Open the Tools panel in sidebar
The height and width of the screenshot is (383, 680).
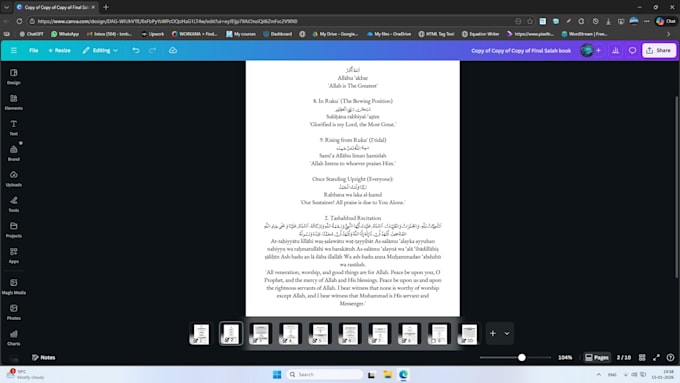[x=13, y=204]
